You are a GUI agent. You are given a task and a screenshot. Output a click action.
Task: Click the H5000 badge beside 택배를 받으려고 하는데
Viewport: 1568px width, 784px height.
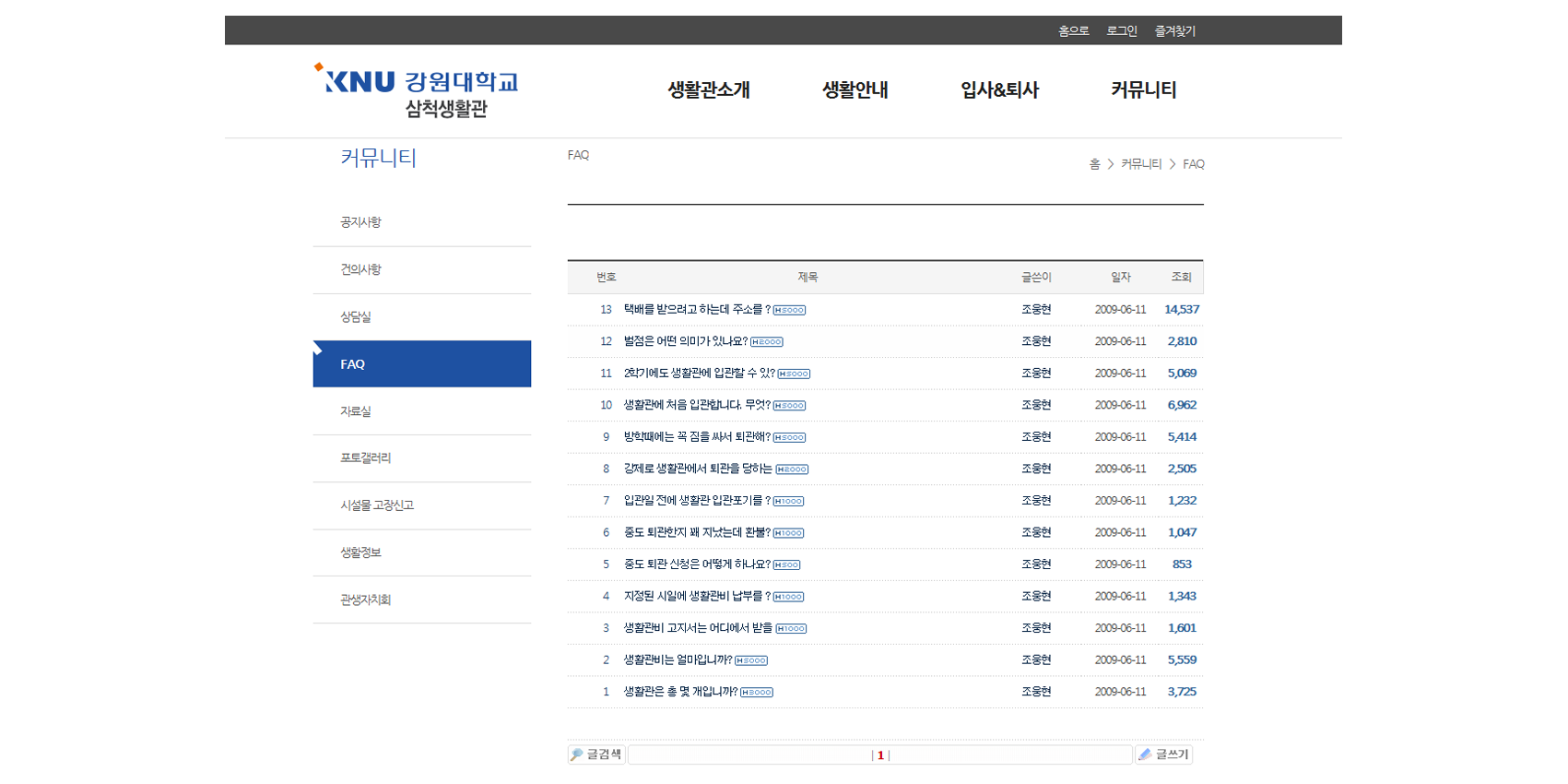(789, 311)
